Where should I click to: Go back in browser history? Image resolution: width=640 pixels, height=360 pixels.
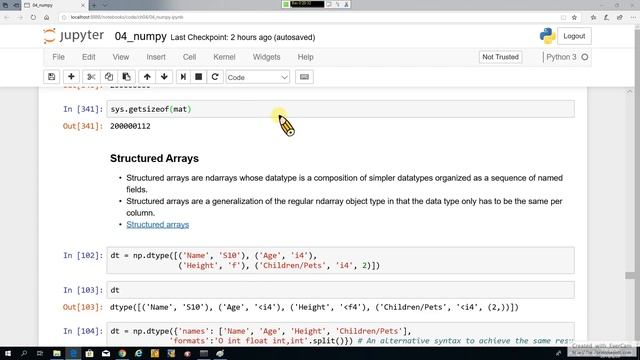tap(7, 17)
